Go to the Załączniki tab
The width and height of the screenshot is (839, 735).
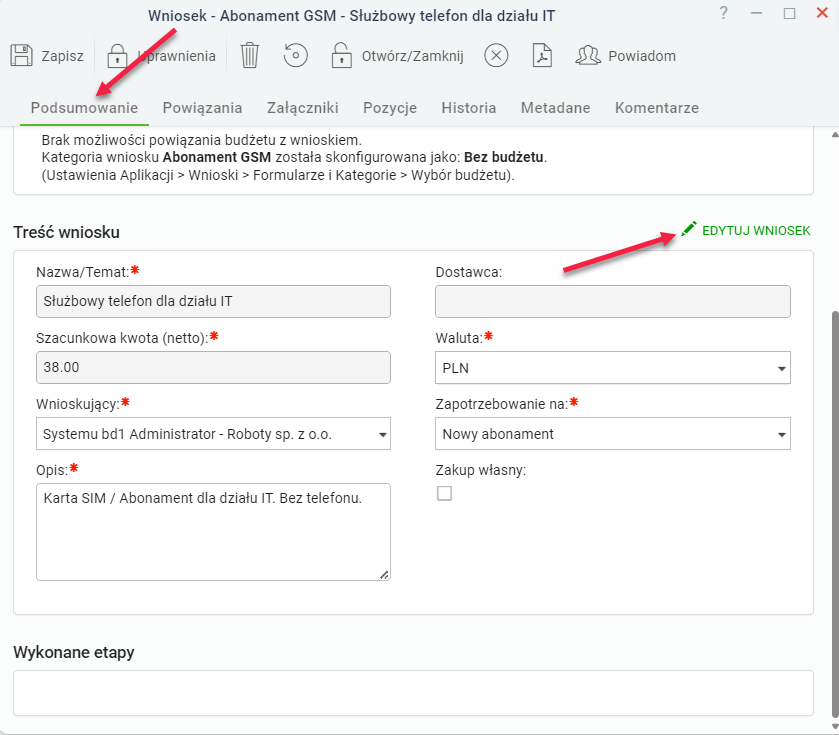click(x=303, y=108)
